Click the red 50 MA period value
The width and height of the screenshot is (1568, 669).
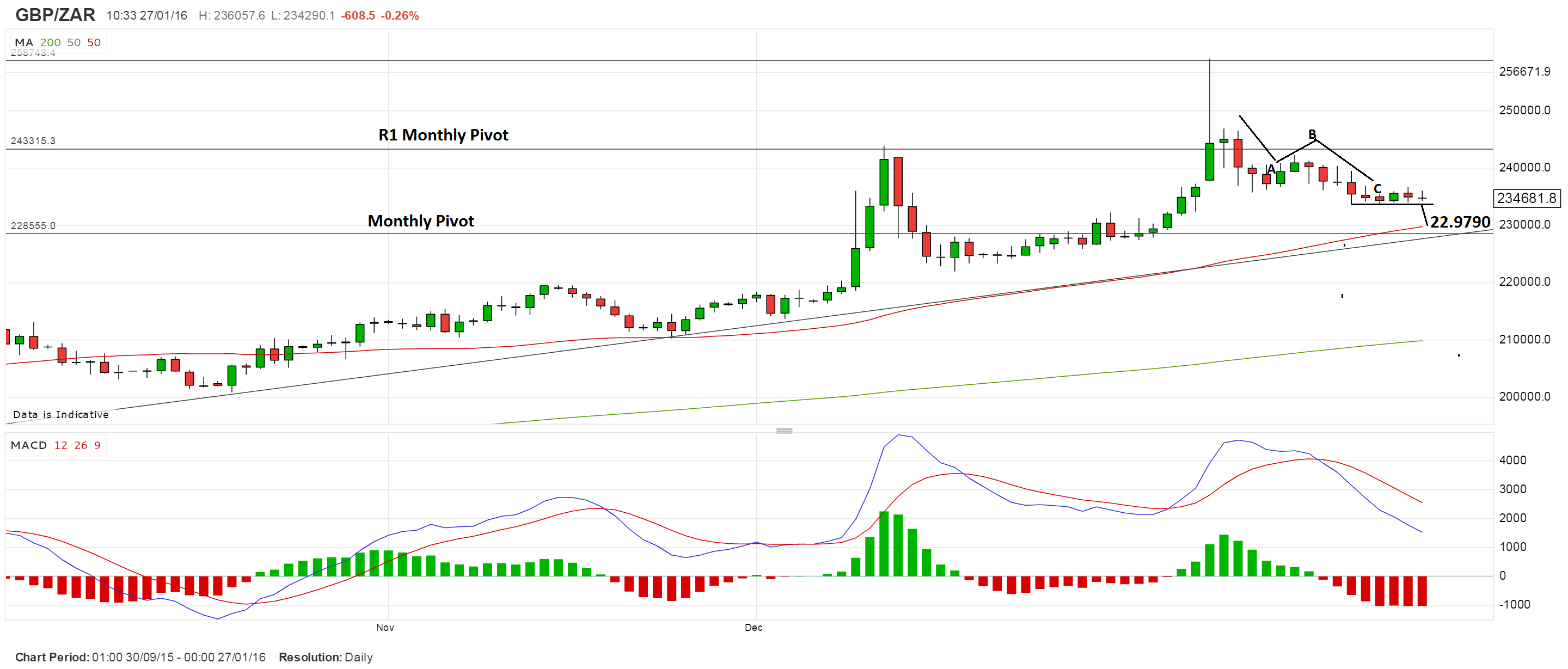94,42
